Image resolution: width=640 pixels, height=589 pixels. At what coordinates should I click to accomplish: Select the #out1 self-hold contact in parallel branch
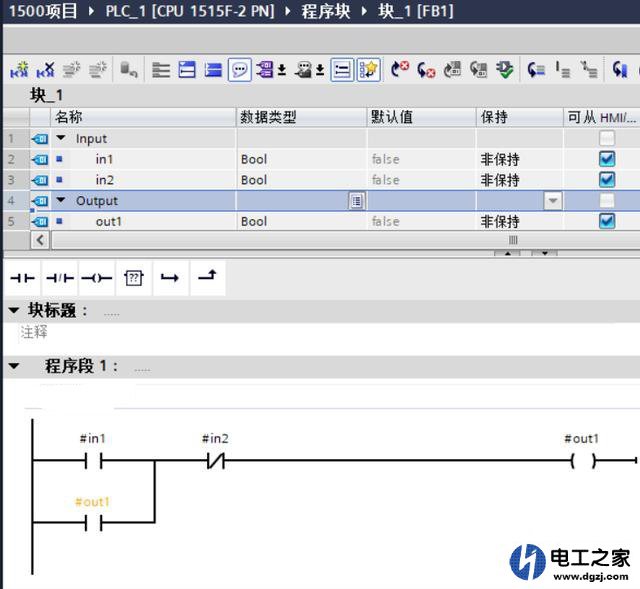pos(93,522)
